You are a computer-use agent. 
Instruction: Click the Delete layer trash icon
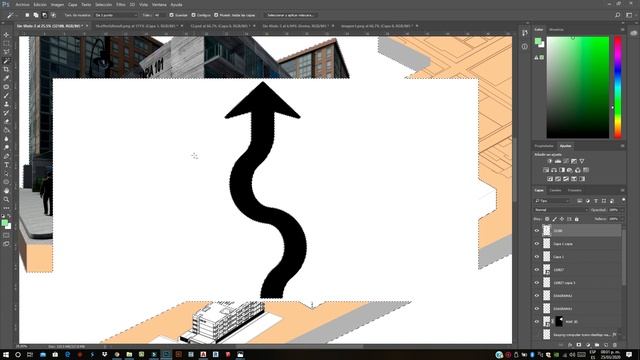[615, 345]
